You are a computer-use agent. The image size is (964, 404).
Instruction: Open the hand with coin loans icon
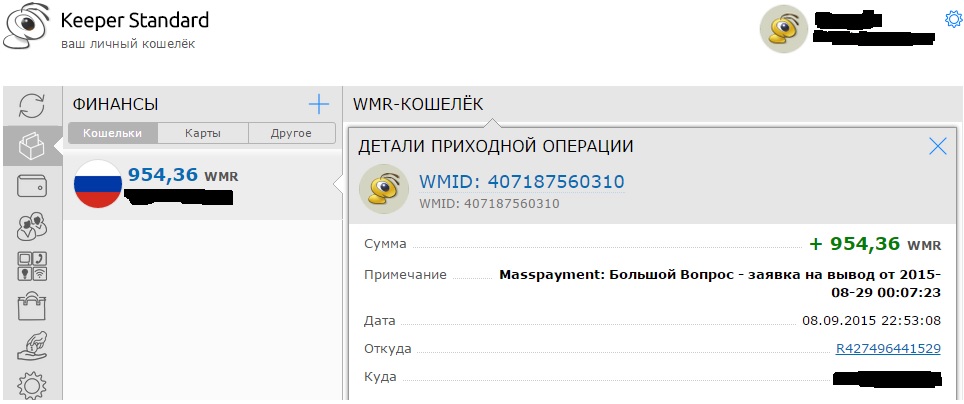coord(32,347)
